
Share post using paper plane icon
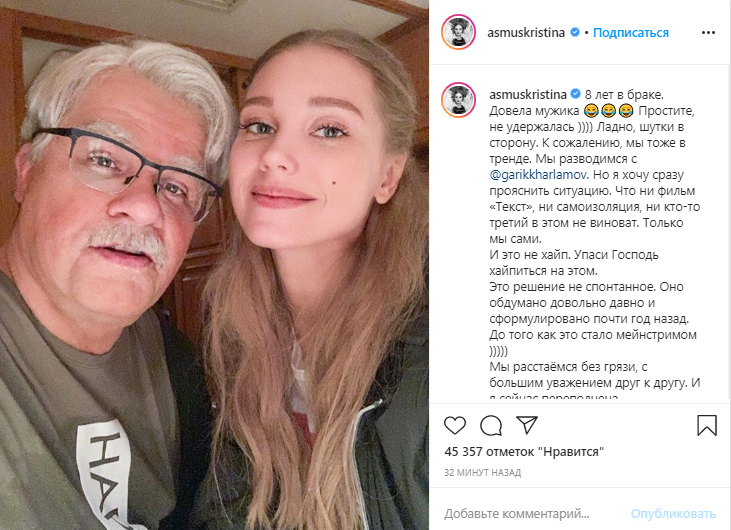tap(527, 425)
